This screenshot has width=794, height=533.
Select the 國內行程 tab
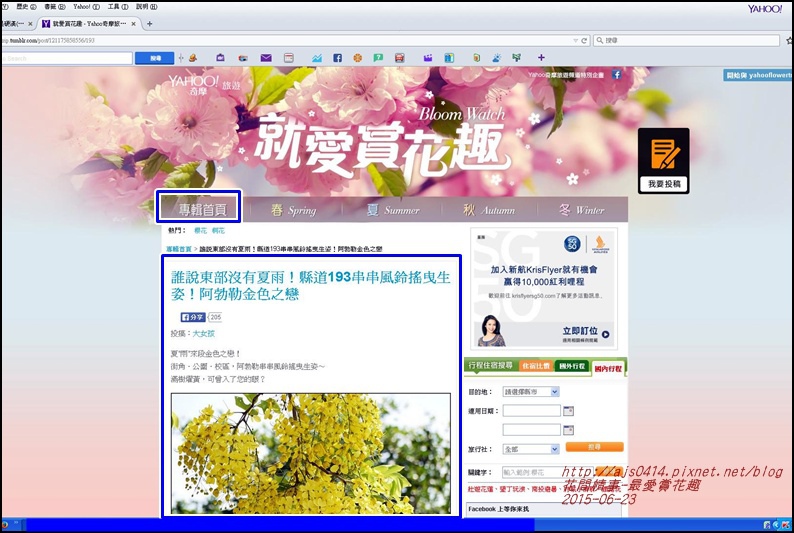(x=609, y=368)
